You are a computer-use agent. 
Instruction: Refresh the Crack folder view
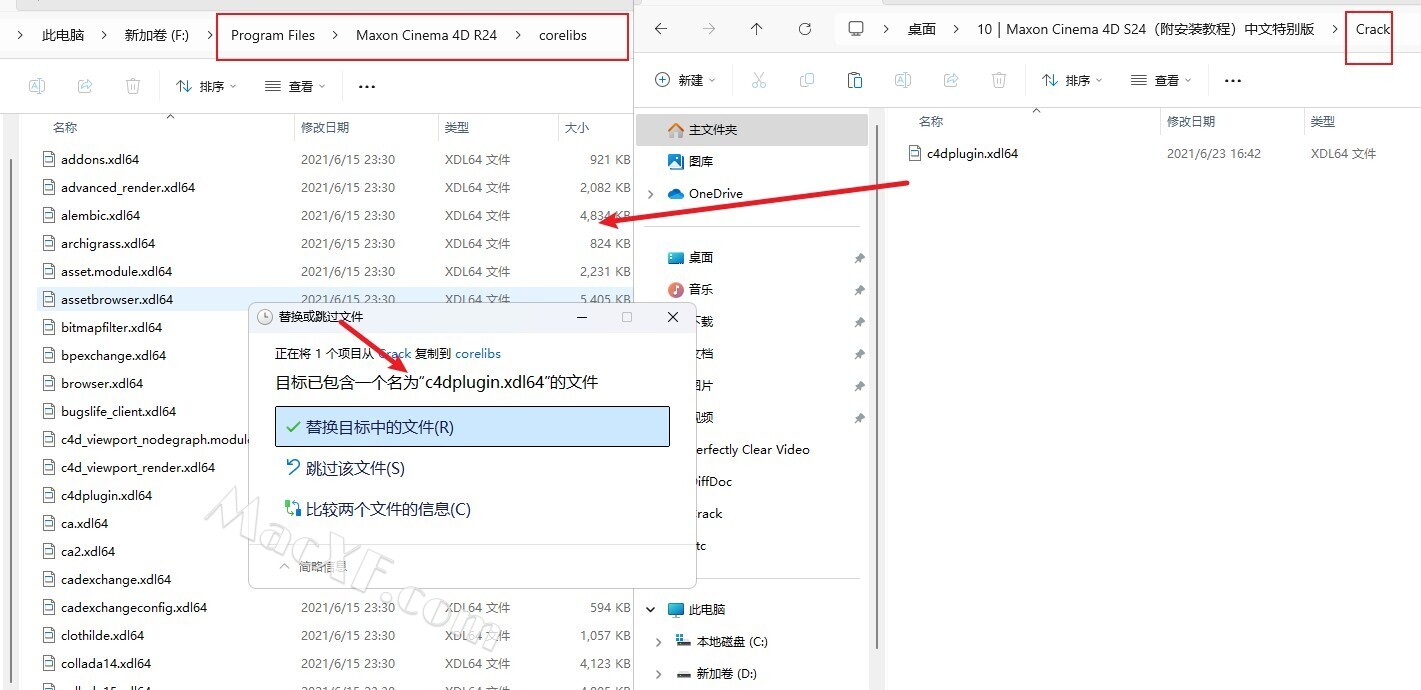805,29
